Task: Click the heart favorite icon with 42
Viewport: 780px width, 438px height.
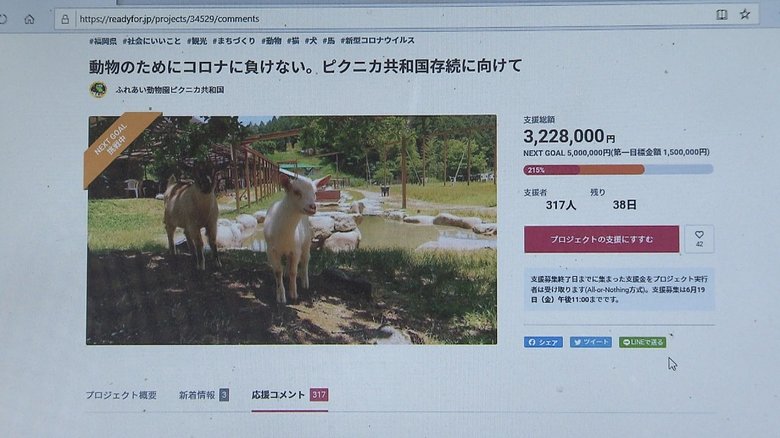Action: point(699,239)
